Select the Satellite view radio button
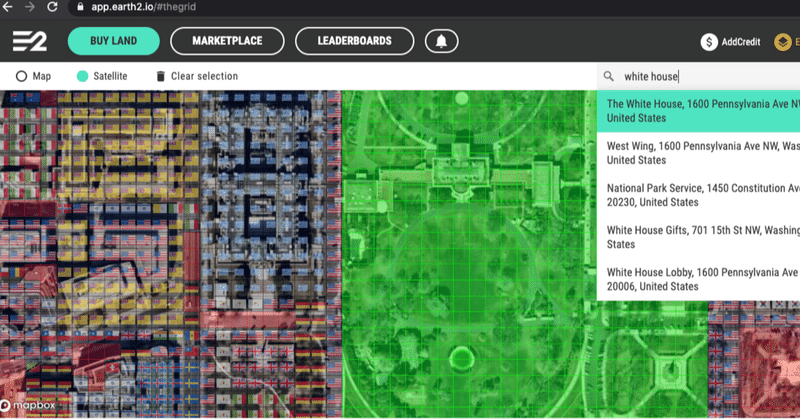Image resolution: width=800 pixels, height=419 pixels. click(82, 76)
